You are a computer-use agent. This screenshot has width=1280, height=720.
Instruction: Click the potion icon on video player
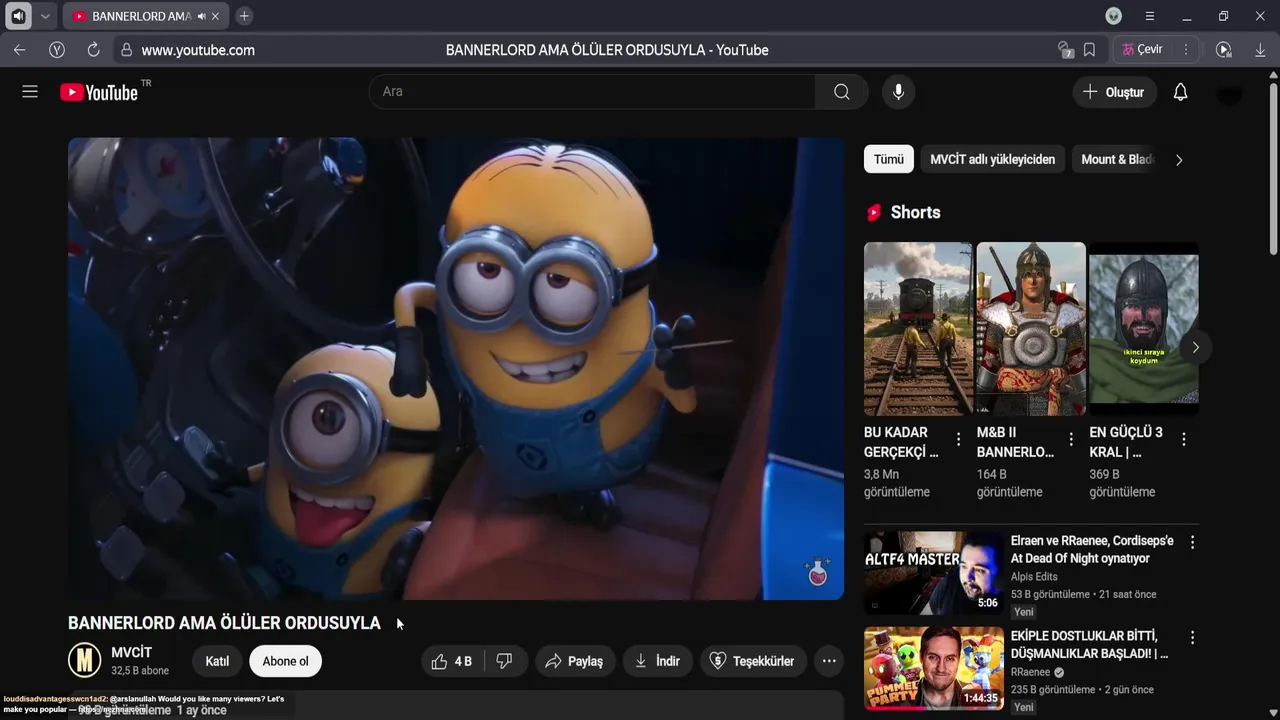(x=818, y=572)
